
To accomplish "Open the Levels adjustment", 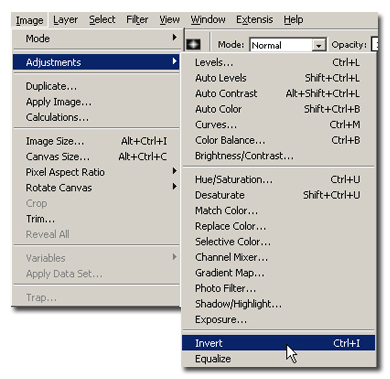I will pyautogui.click(x=278, y=62).
